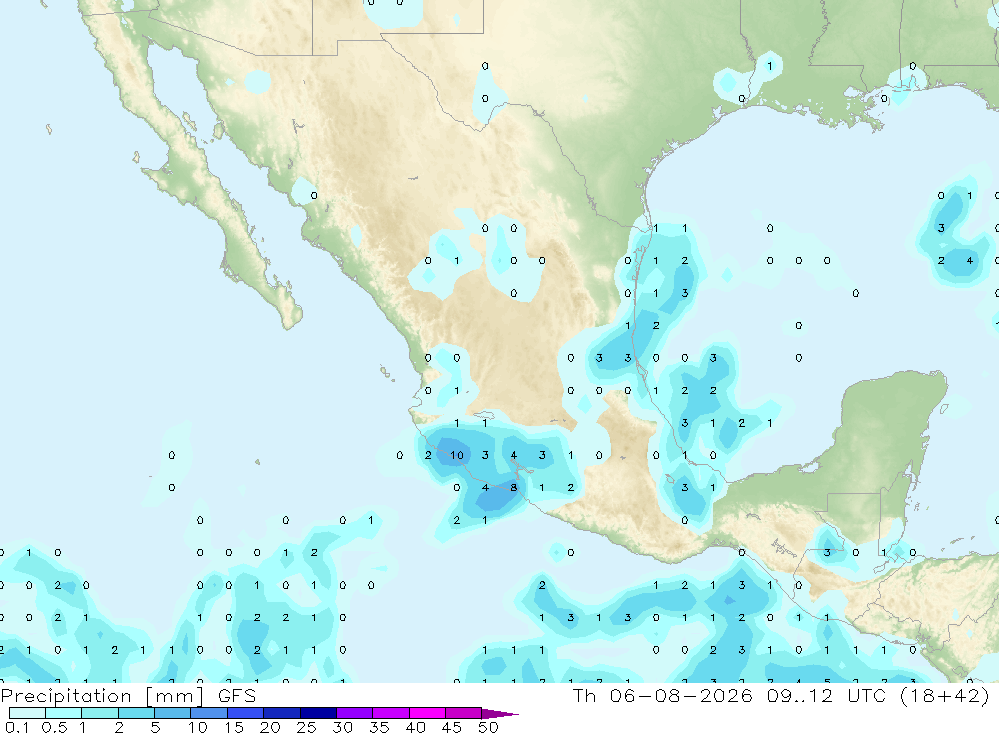This screenshot has width=1000, height=733.
Task: Click the '15' legend scale label
Action: pyautogui.click(x=233, y=727)
